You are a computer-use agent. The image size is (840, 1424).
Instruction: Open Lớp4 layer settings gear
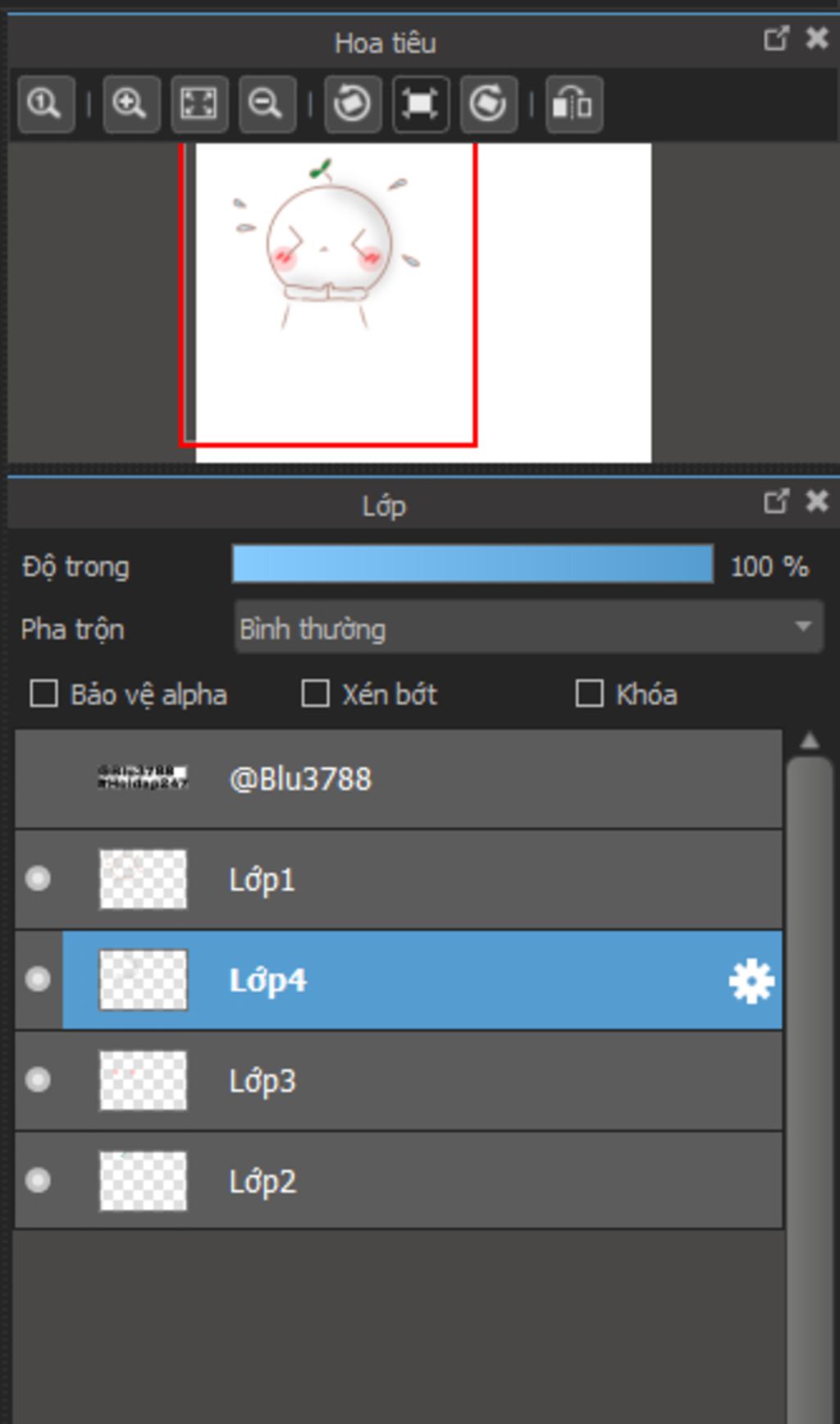[x=751, y=981]
